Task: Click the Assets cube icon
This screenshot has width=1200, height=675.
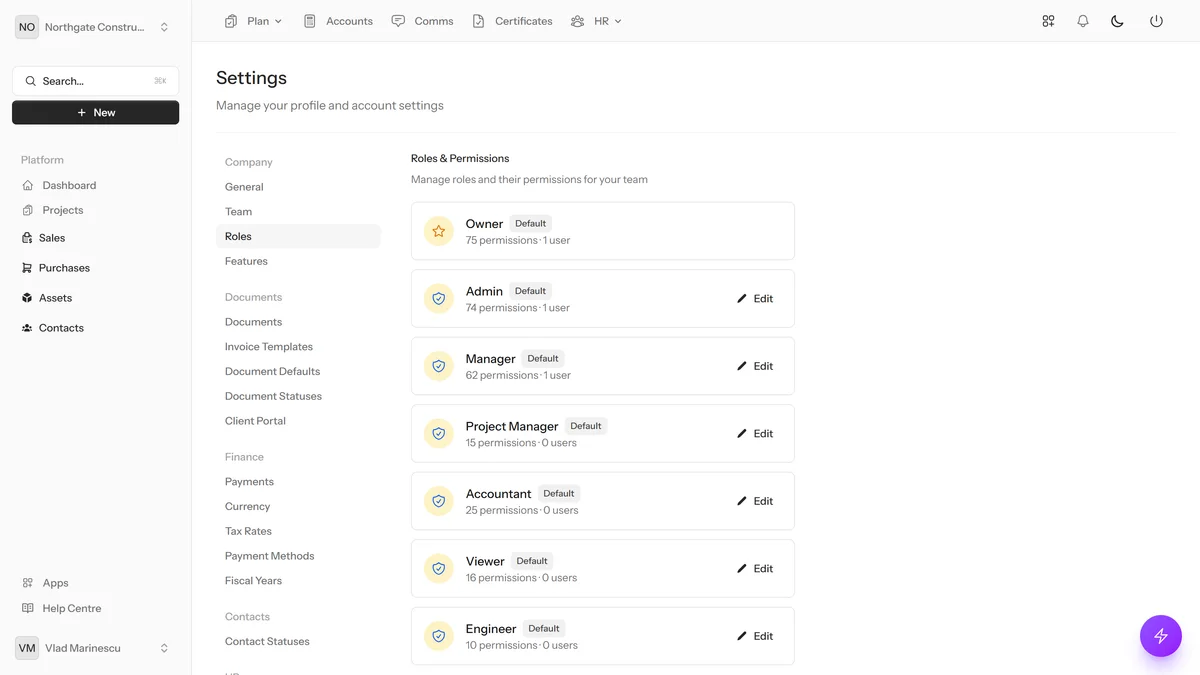Action: (27, 298)
